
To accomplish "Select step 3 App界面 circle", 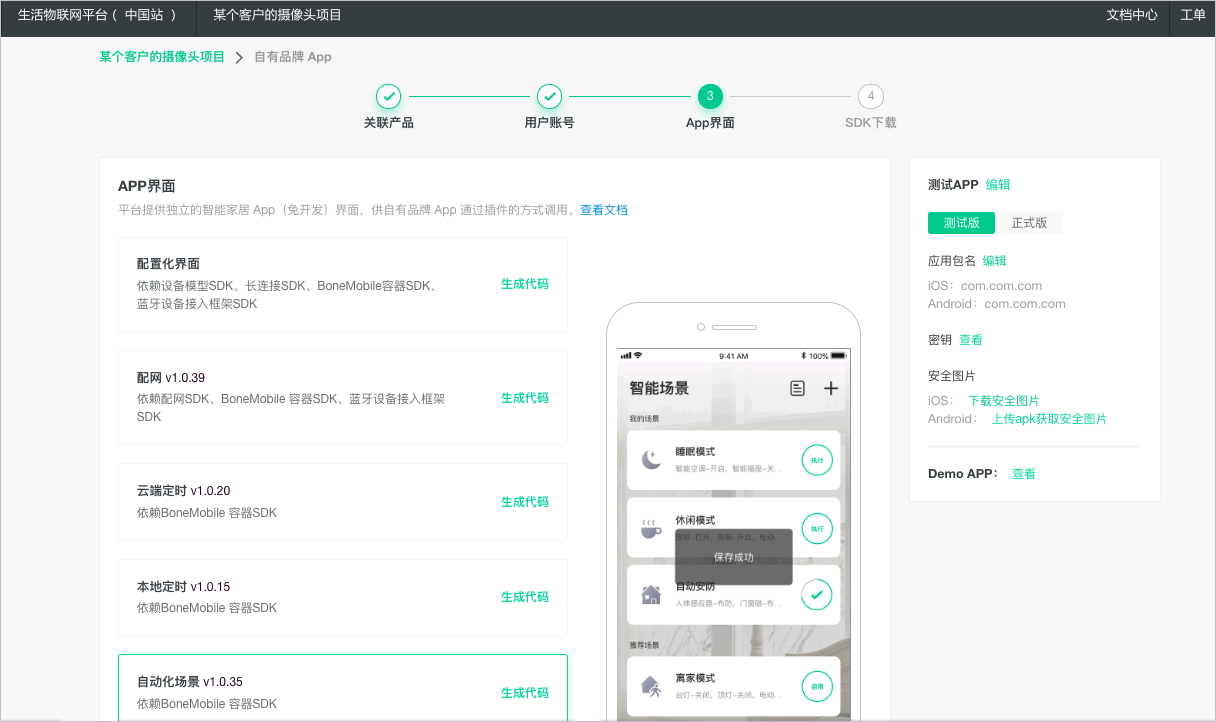I will tap(710, 96).
